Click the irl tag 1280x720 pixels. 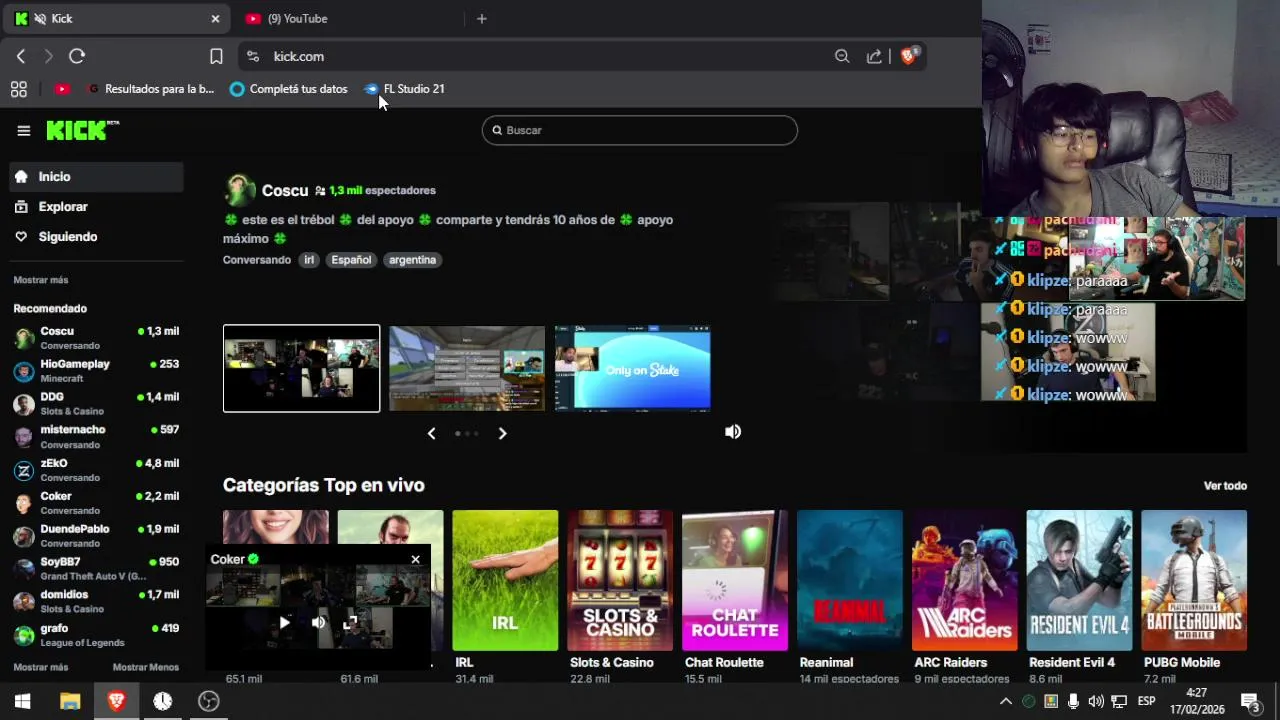coord(309,259)
